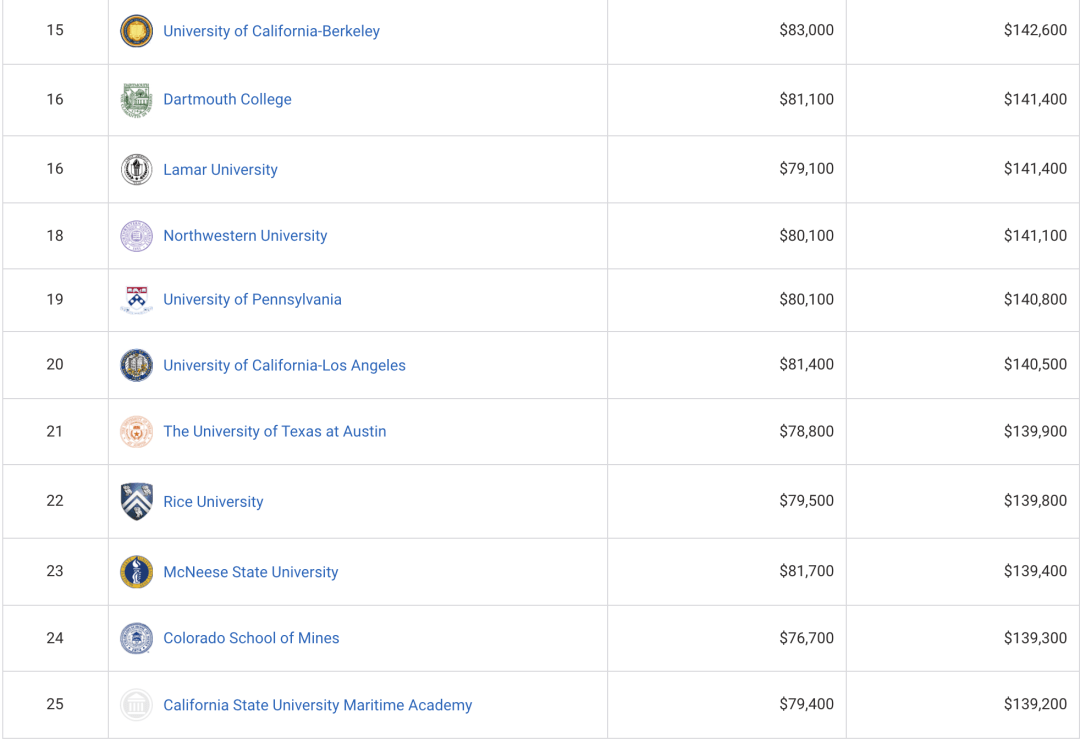Open The University of Texas at Austin link
The height and width of the screenshot is (740, 1080).
275,431
